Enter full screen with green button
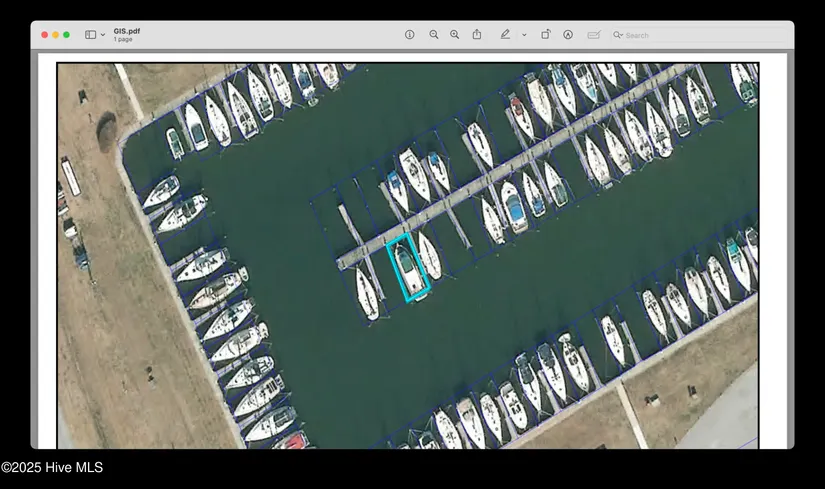The width and height of the screenshot is (825, 489). pos(67,35)
